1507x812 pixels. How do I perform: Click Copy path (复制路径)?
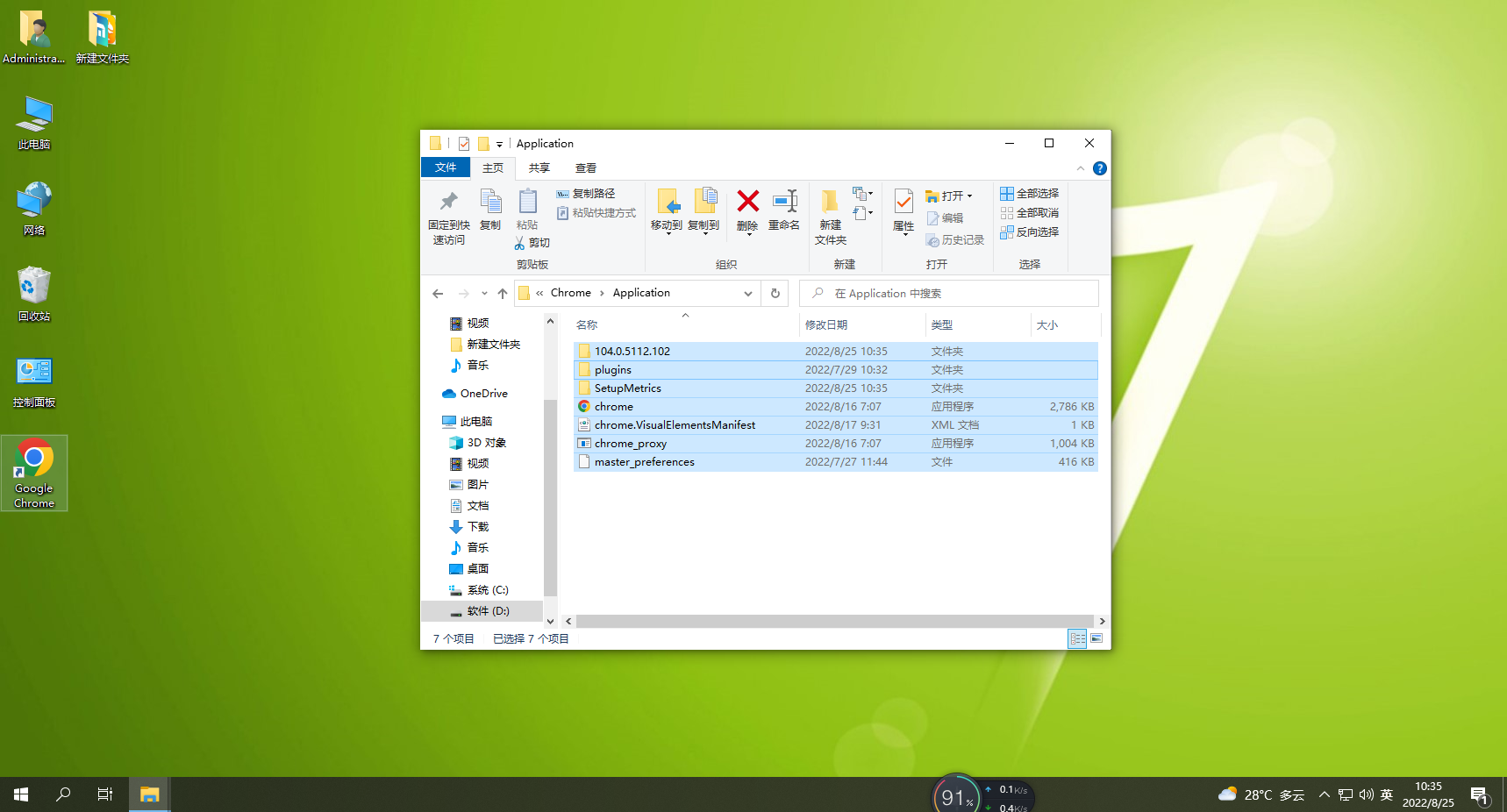coord(585,194)
